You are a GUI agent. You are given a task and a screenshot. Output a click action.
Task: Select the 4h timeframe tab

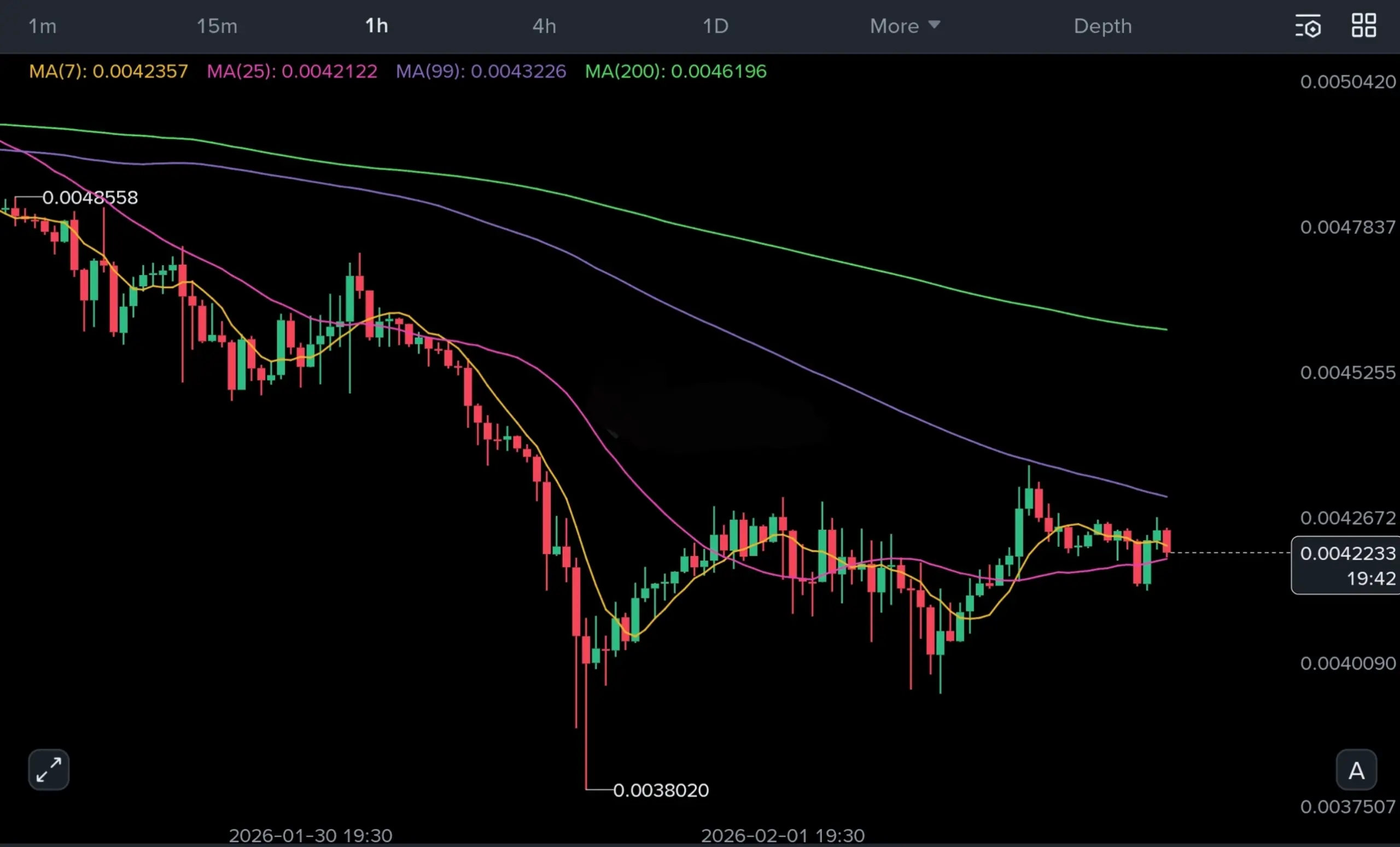(x=544, y=26)
